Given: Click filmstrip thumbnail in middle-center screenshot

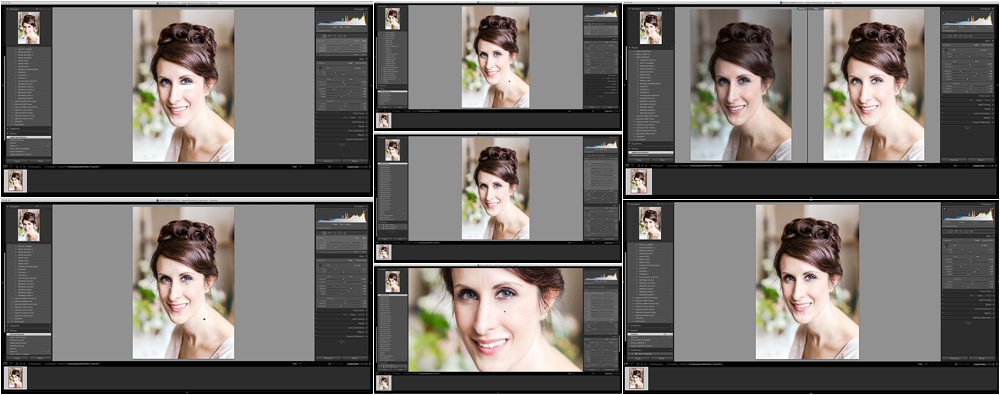Looking at the screenshot, I should point(384,252).
